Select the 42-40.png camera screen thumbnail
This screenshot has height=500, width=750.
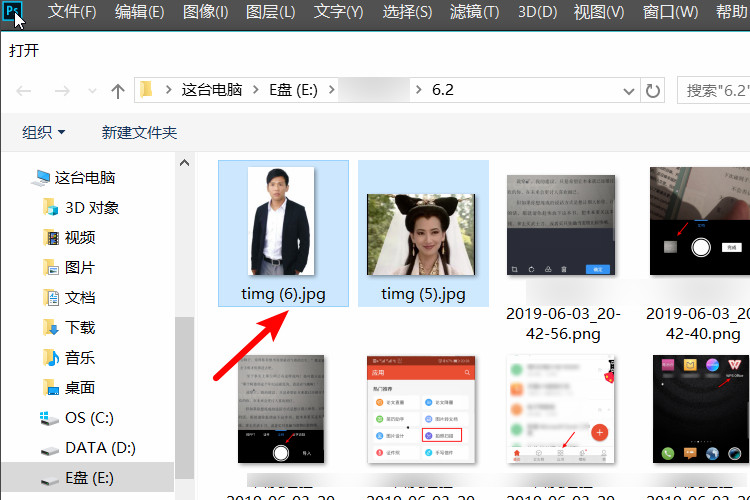tap(700, 221)
